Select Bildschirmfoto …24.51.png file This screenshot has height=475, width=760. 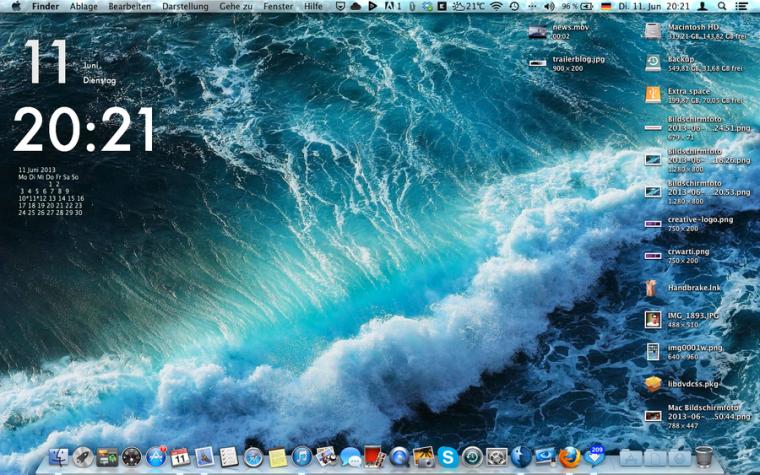[653, 128]
